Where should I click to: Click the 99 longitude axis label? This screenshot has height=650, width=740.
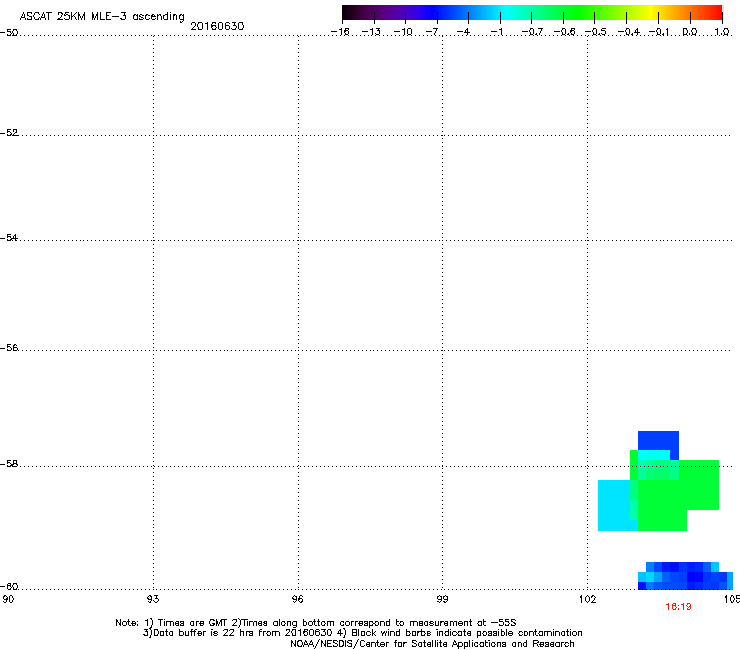pos(442,599)
